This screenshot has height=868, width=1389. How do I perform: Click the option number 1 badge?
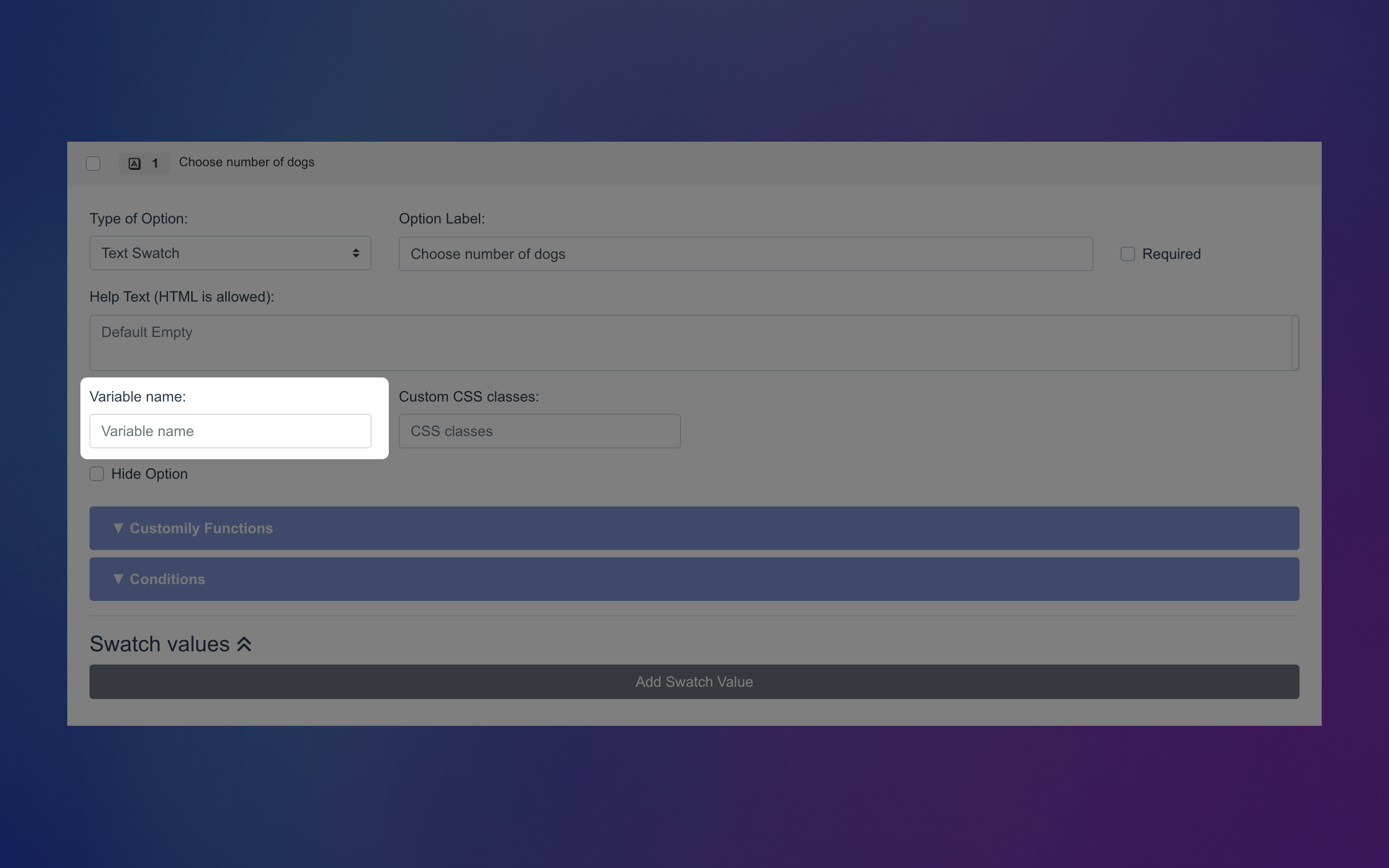[155, 164]
